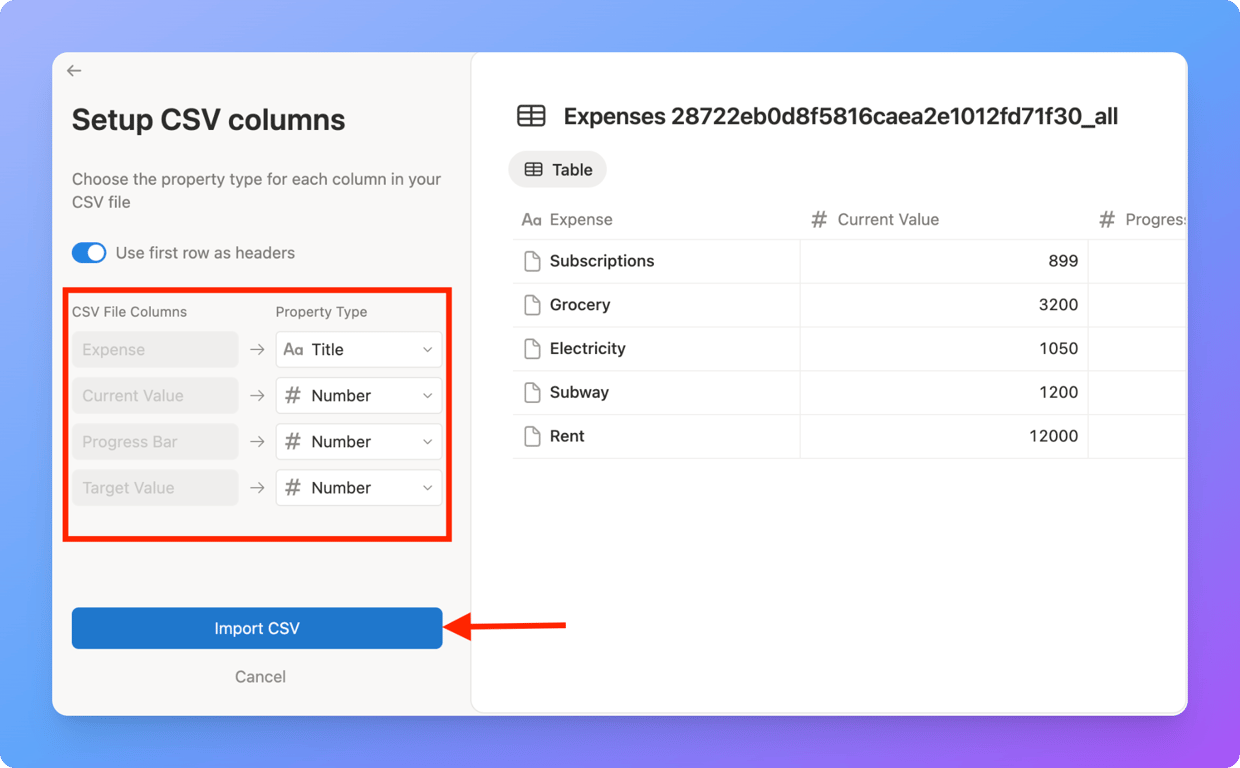This screenshot has width=1240, height=768.
Task: Click the page icon beside the Rent row
Action: coord(531,436)
